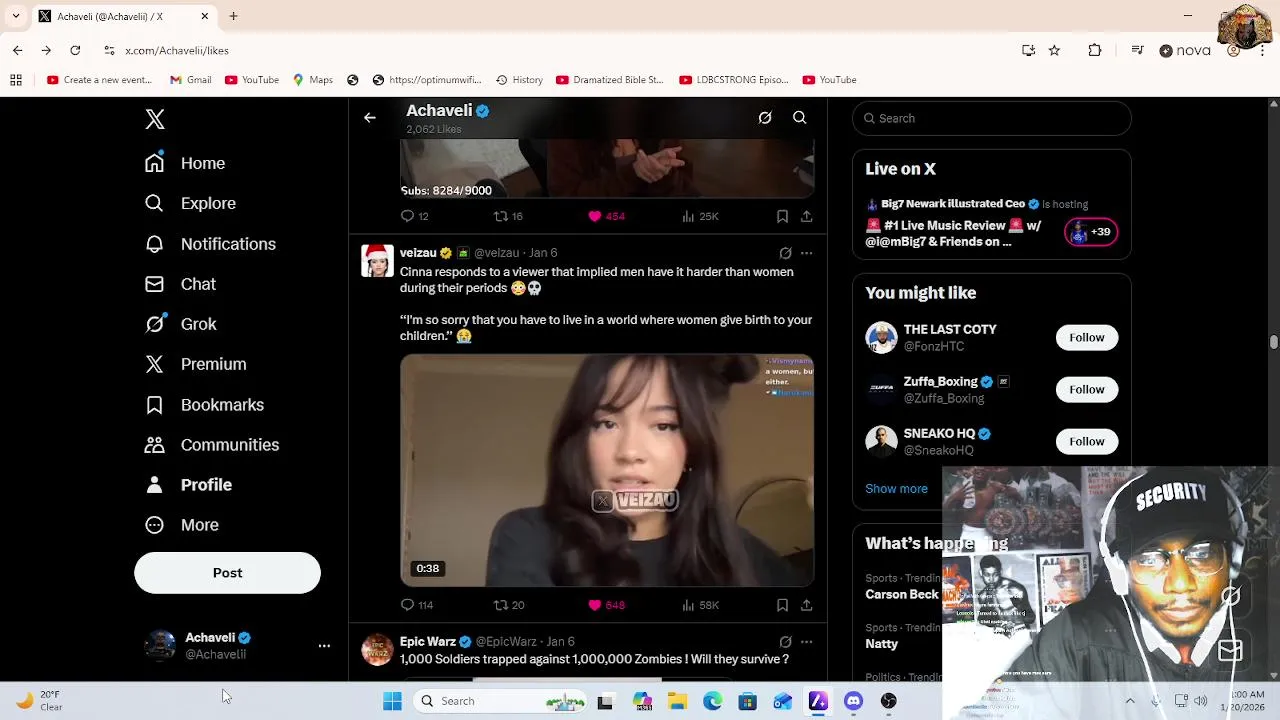Open the More menu in sidebar
The width and height of the screenshot is (1280, 720).
click(182, 525)
